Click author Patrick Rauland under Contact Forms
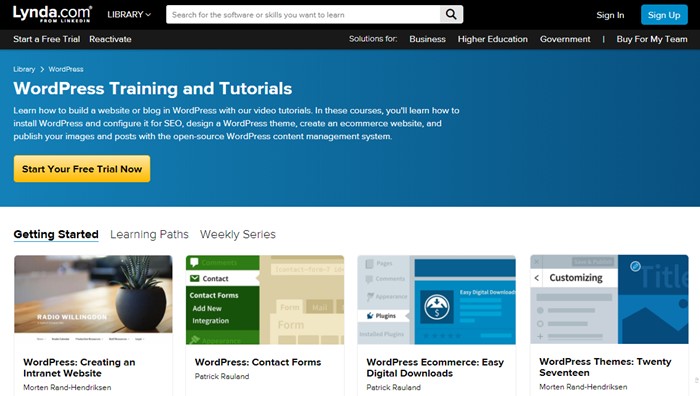Image resolution: width=700 pixels, height=396 pixels. [x=222, y=376]
